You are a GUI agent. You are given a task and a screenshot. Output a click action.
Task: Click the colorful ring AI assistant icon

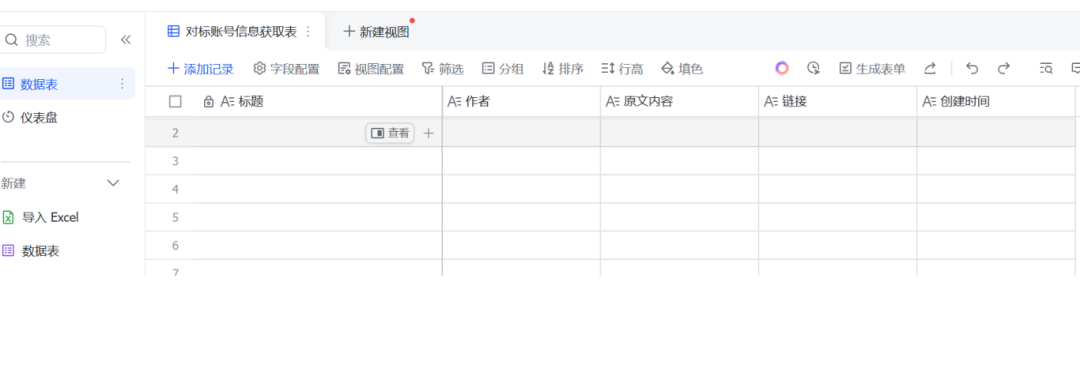[781, 68]
